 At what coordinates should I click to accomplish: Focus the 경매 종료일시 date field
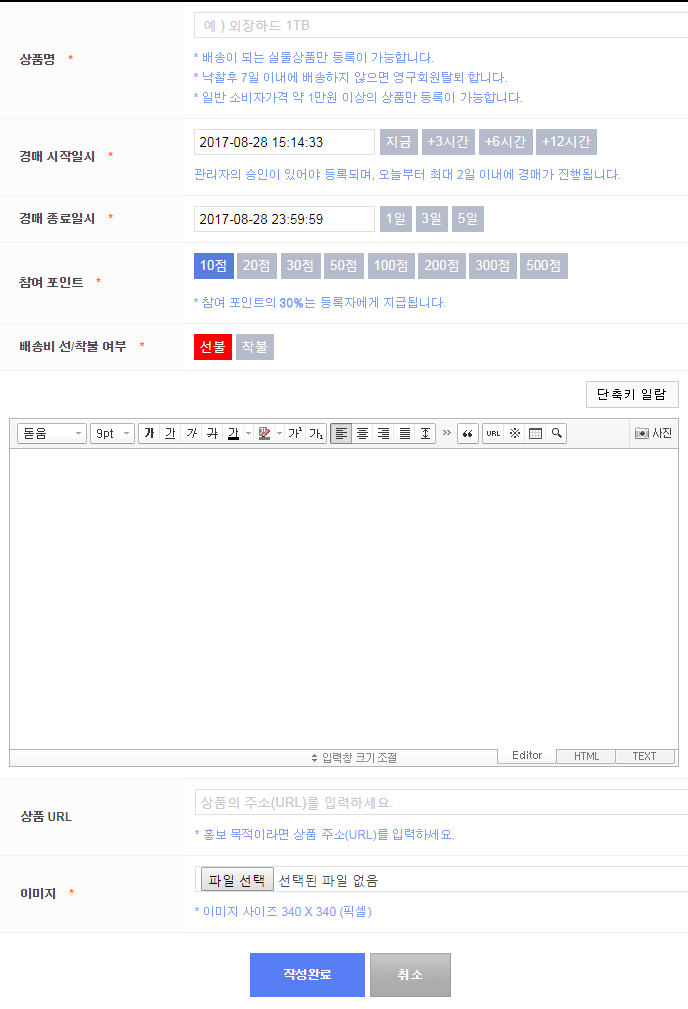point(284,219)
